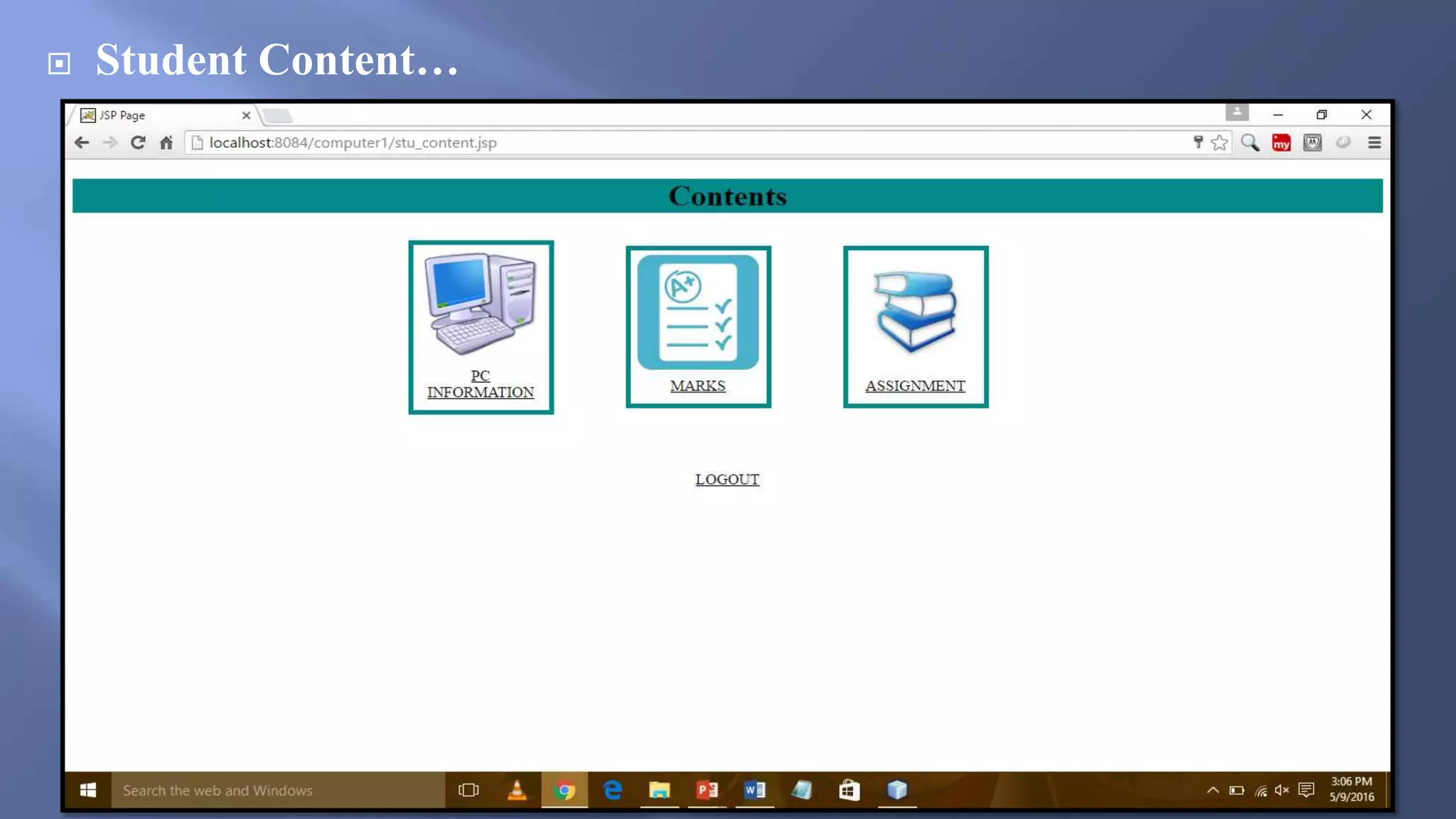The width and height of the screenshot is (1456, 819).
Task: Open Task View on the taskbar
Action: (x=469, y=791)
